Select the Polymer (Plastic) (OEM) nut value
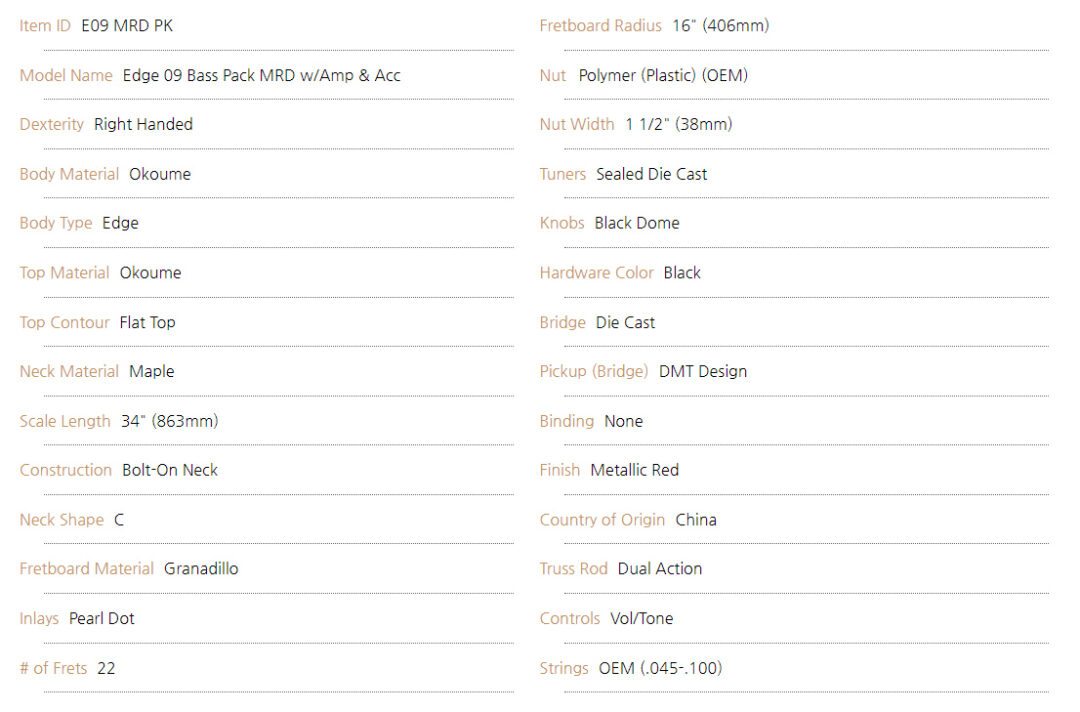The width and height of the screenshot is (1080, 712). tap(663, 75)
